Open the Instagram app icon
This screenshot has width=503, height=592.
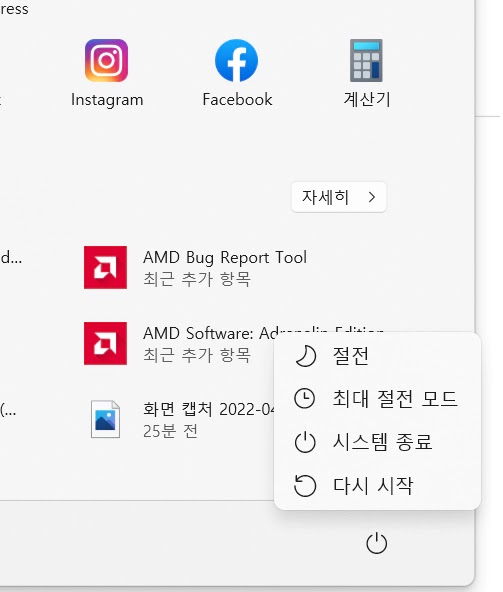coord(106,60)
